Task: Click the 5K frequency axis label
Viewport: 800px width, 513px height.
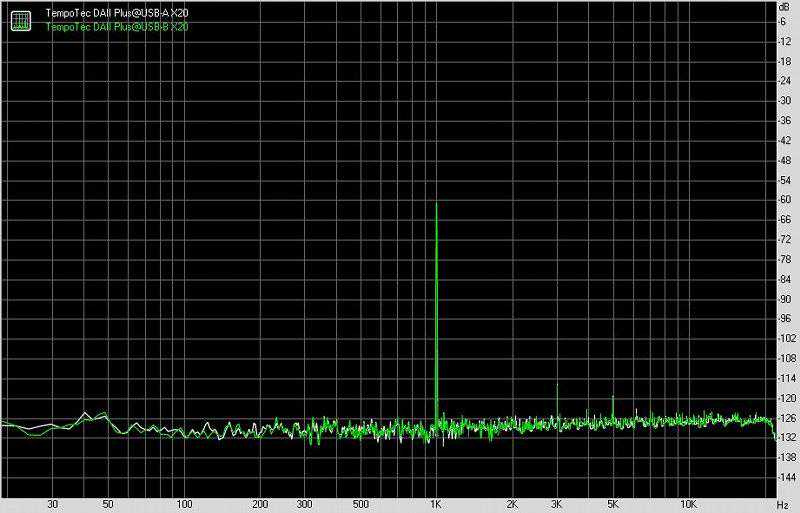Action: pos(613,505)
